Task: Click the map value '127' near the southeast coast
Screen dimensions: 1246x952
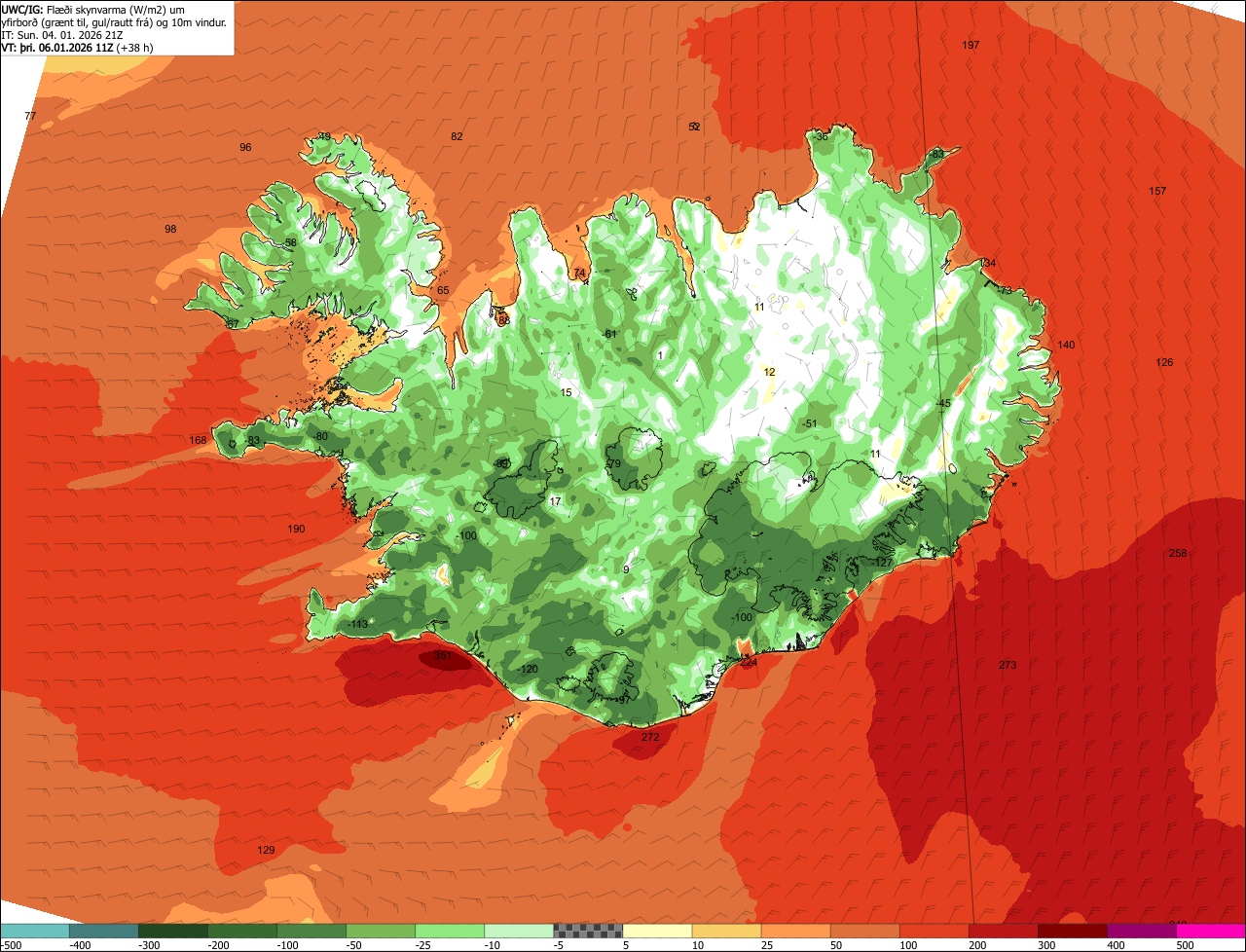Action: 883,563
